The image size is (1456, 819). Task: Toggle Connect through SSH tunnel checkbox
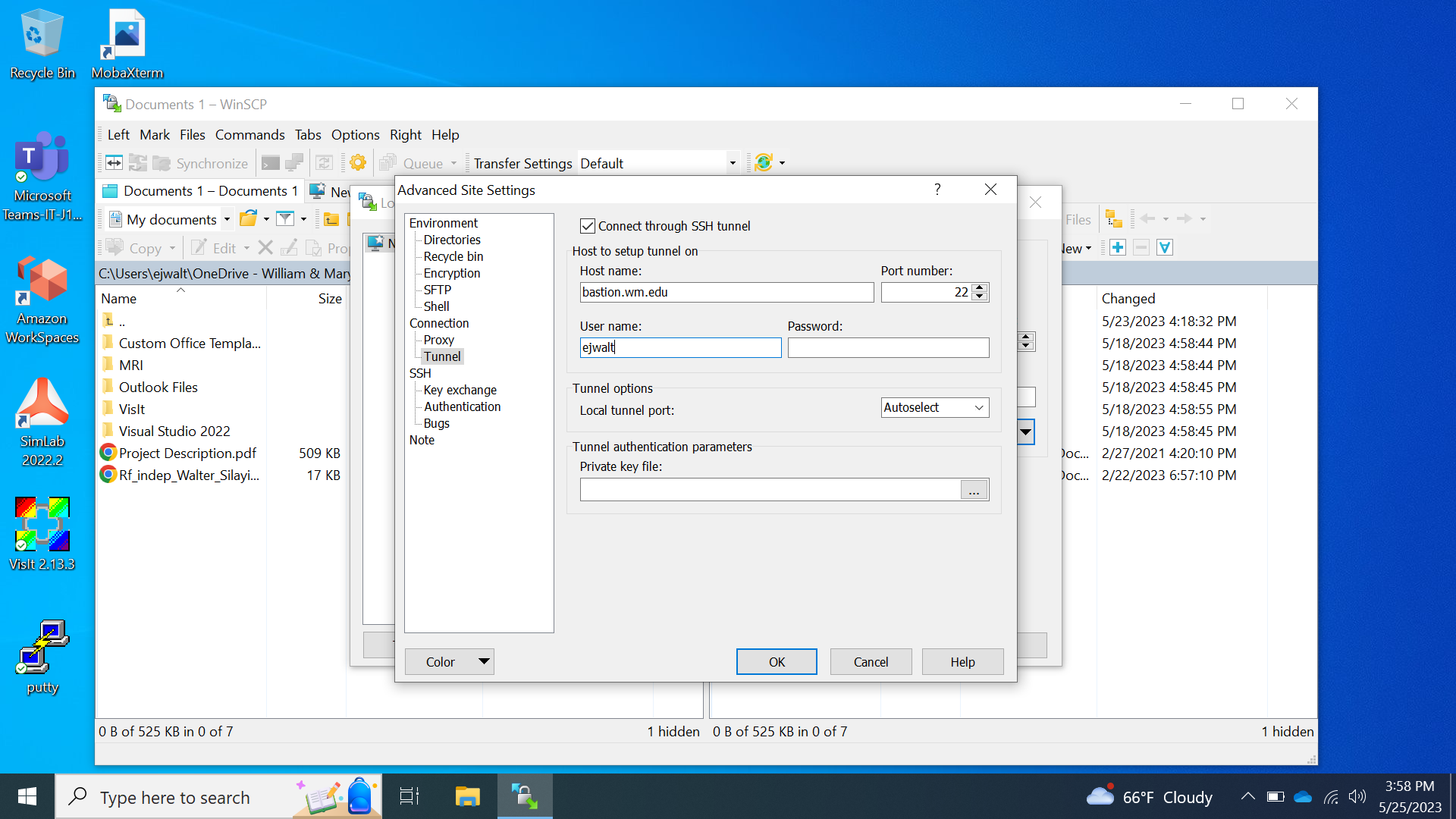pos(588,226)
